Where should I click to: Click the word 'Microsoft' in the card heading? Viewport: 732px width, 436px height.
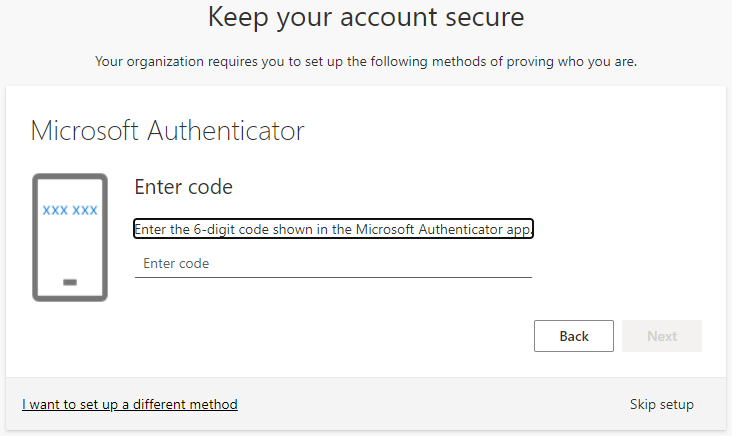(85, 130)
